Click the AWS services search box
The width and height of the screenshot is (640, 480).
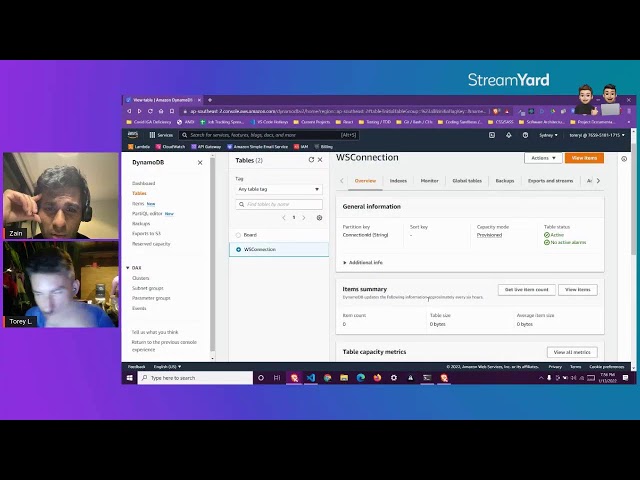pos(269,135)
